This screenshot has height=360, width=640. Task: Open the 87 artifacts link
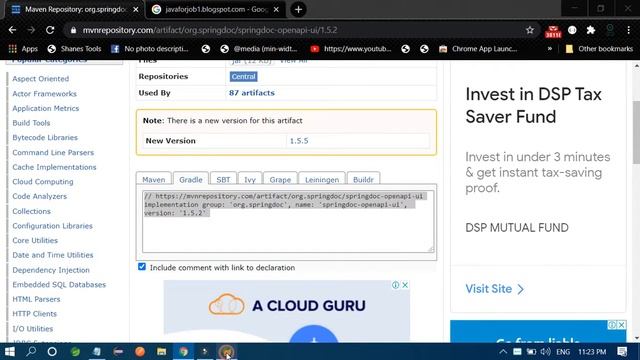point(251,93)
